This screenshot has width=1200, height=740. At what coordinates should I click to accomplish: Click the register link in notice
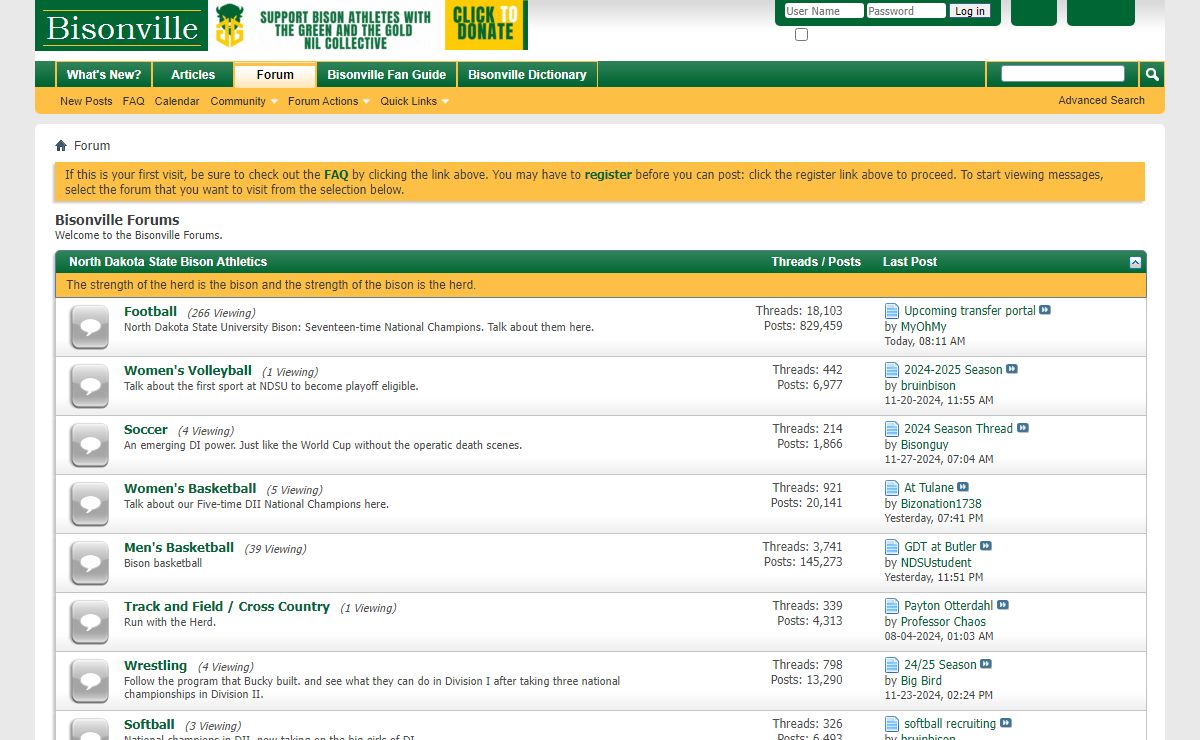[x=608, y=174]
